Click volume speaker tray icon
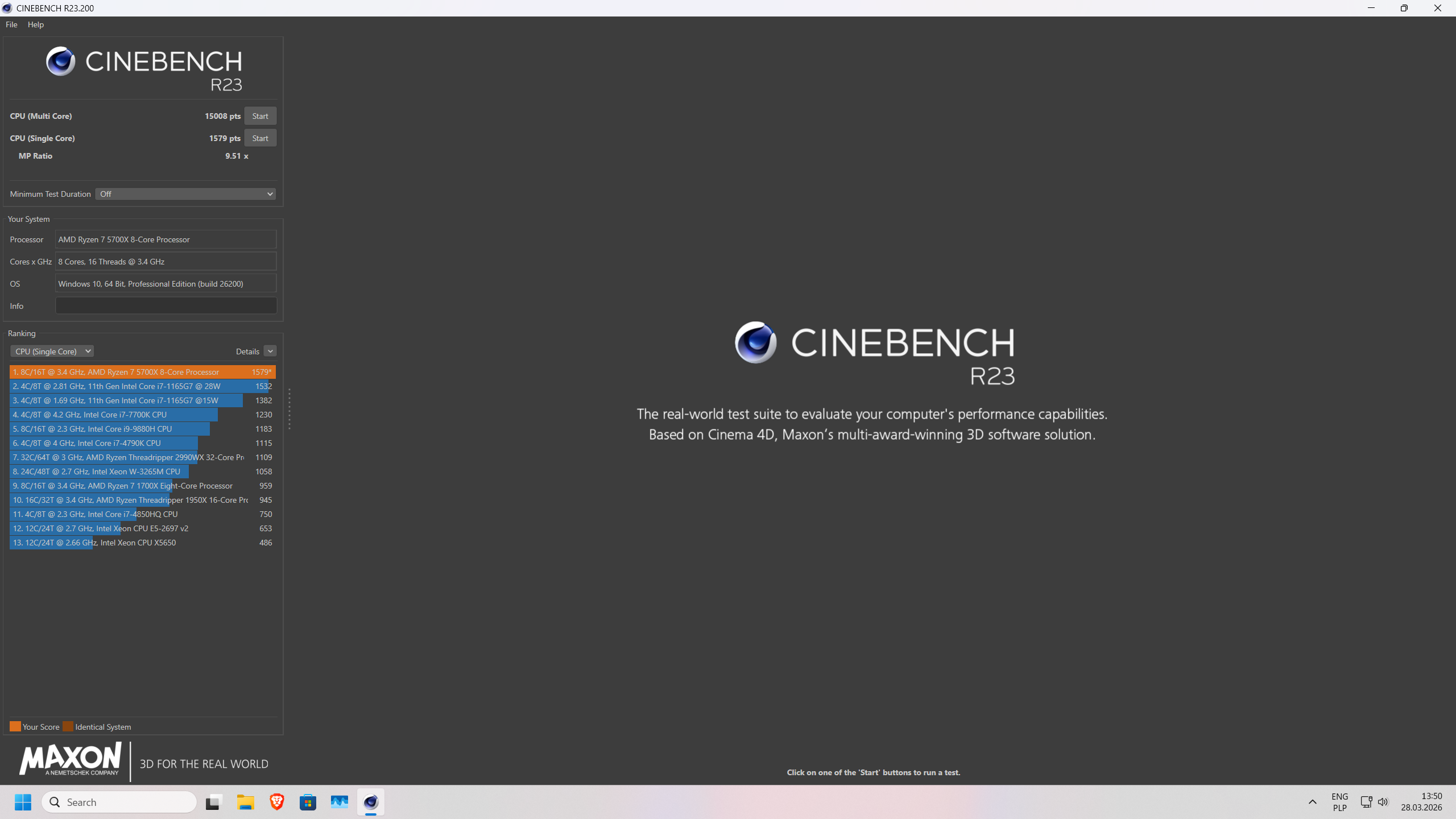 click(1383, 802)
